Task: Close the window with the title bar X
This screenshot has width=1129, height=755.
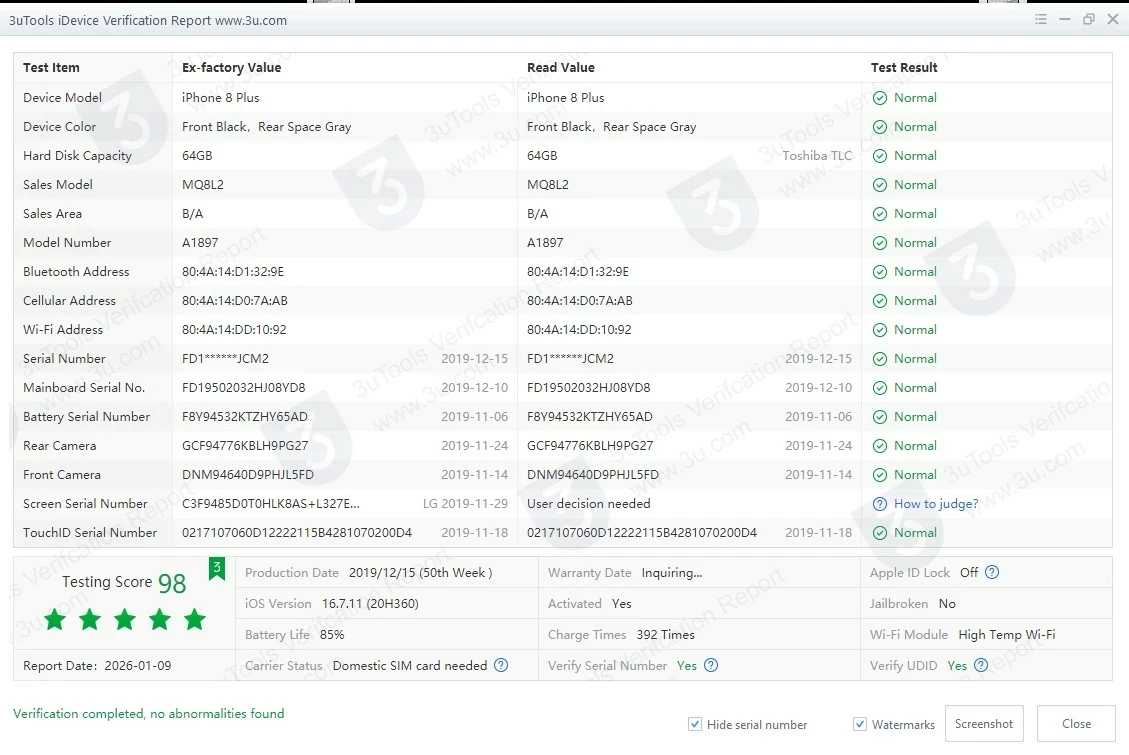Action: 1113,20
